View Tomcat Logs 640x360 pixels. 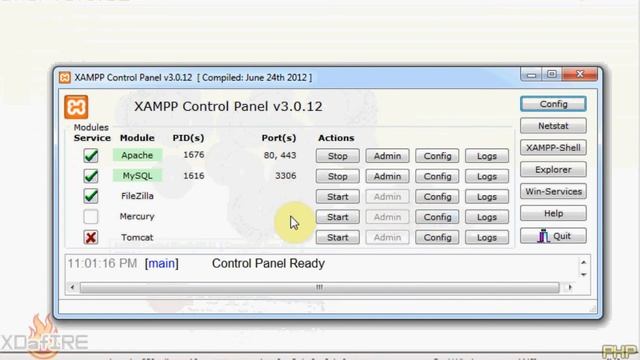point(487,238)
